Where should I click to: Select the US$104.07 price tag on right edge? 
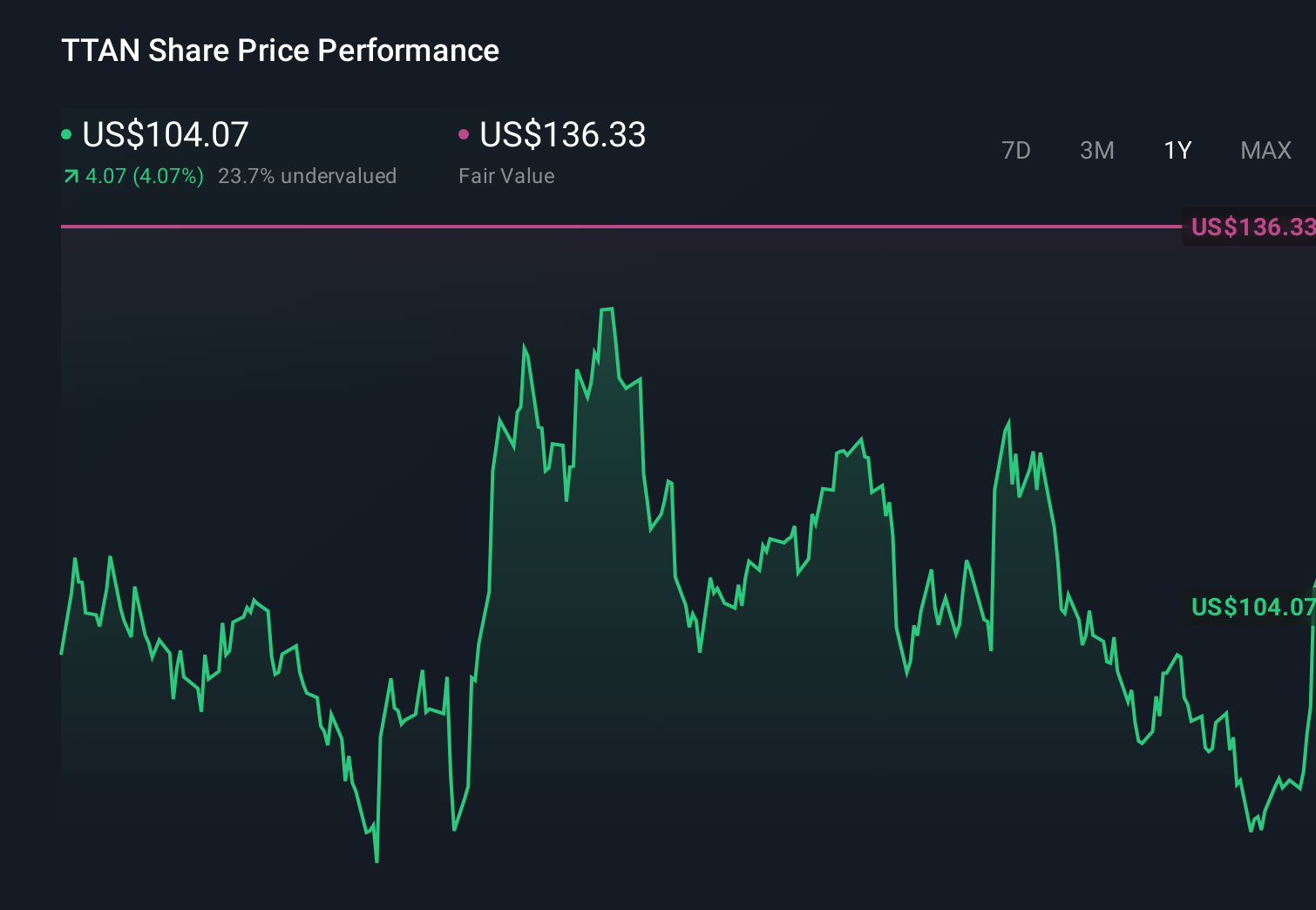[1251, 607]
